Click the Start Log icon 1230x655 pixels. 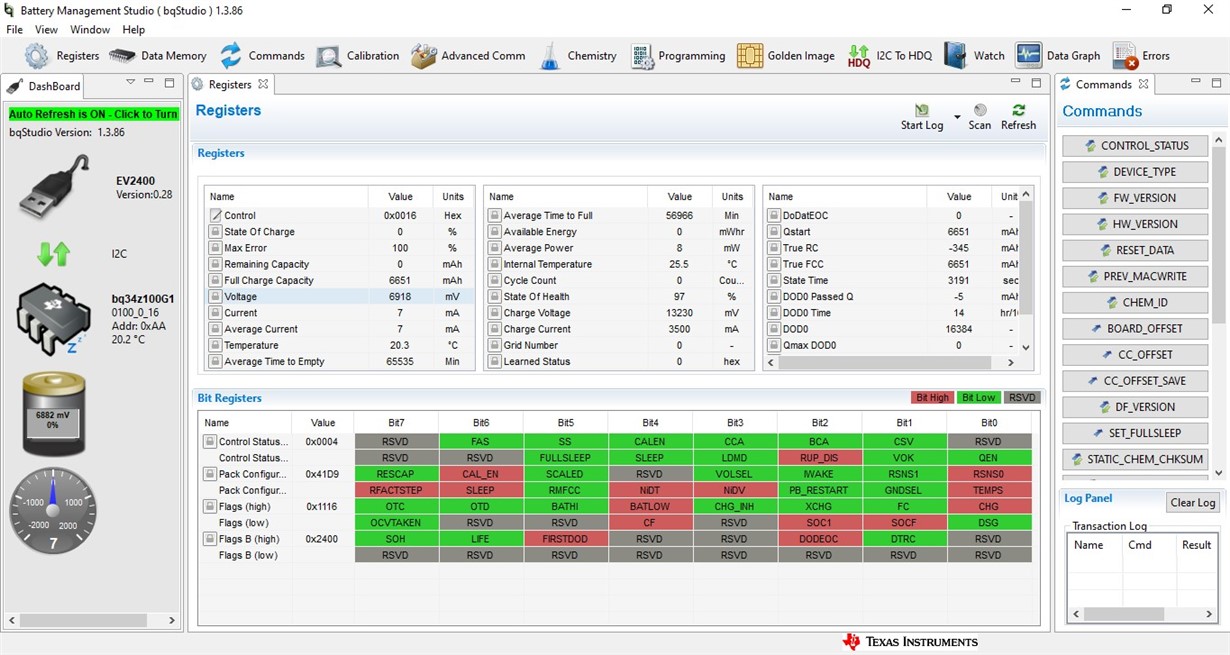point(922,110)
